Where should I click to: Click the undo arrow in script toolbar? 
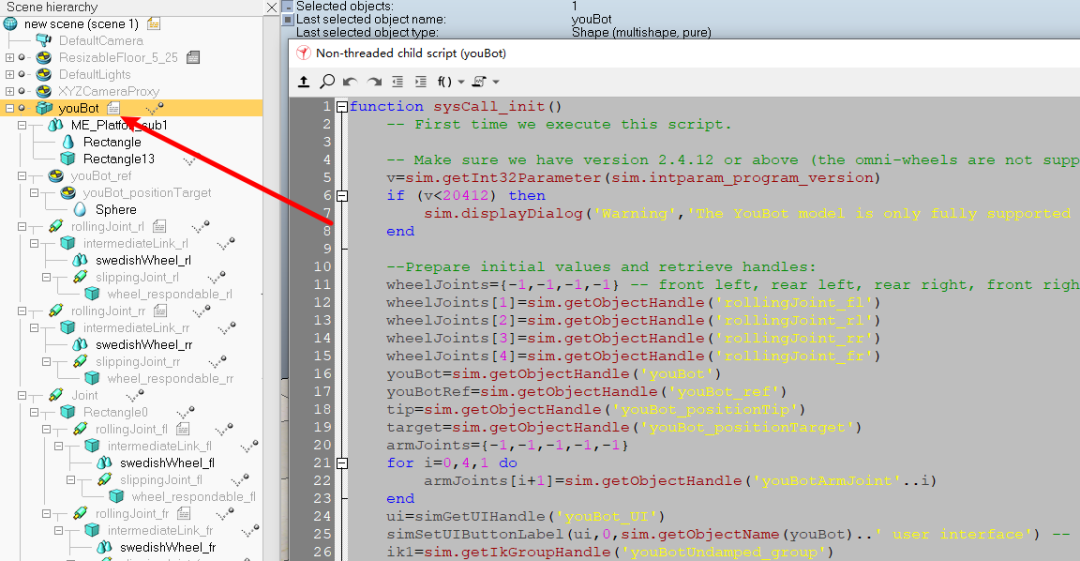[350, 81]
